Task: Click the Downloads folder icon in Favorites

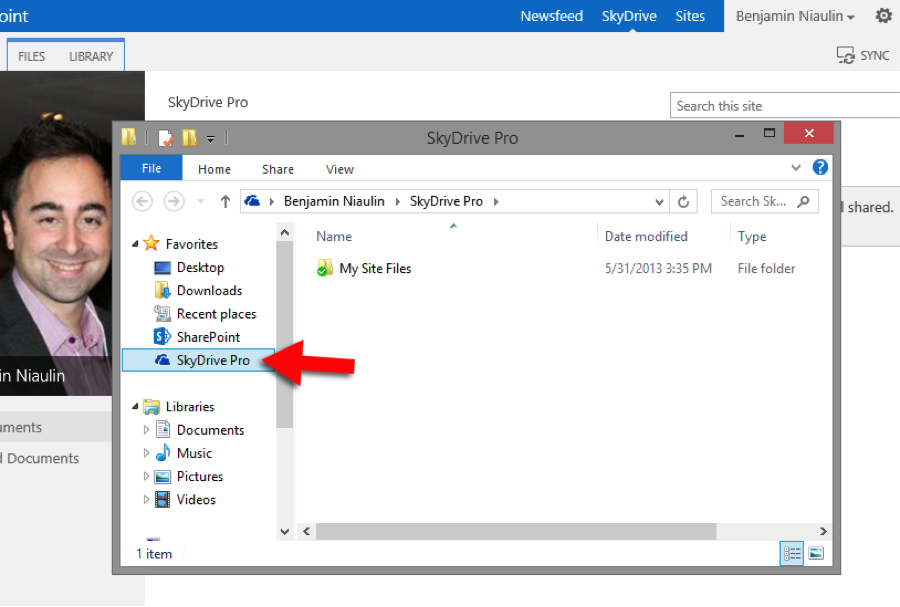Action: 162,290
